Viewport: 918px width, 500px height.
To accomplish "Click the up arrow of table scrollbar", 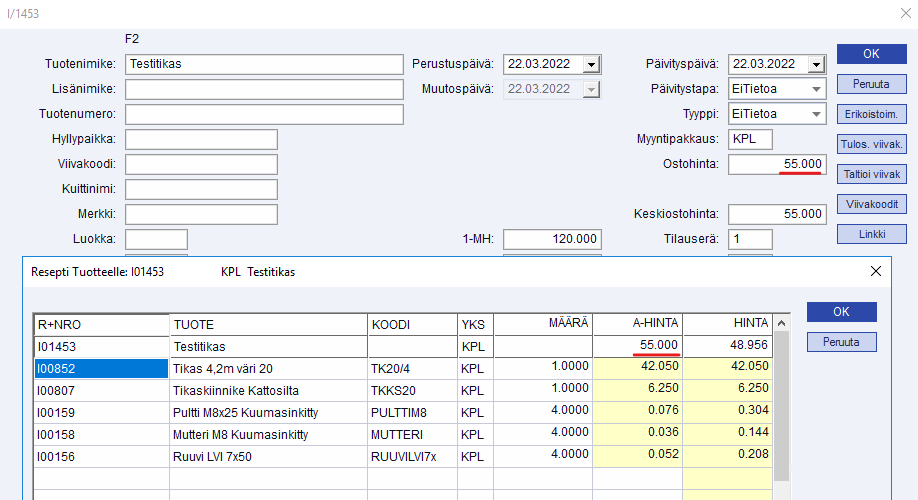I will pos(782,323).
